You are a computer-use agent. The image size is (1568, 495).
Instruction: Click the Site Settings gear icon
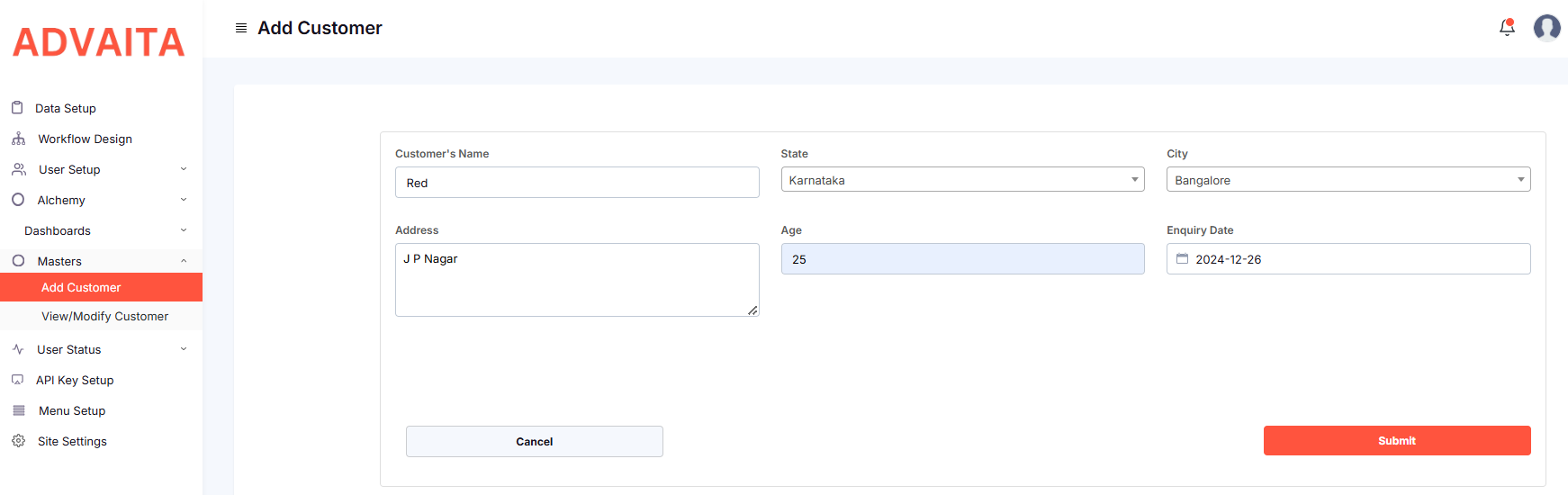(x=18, y=441)
